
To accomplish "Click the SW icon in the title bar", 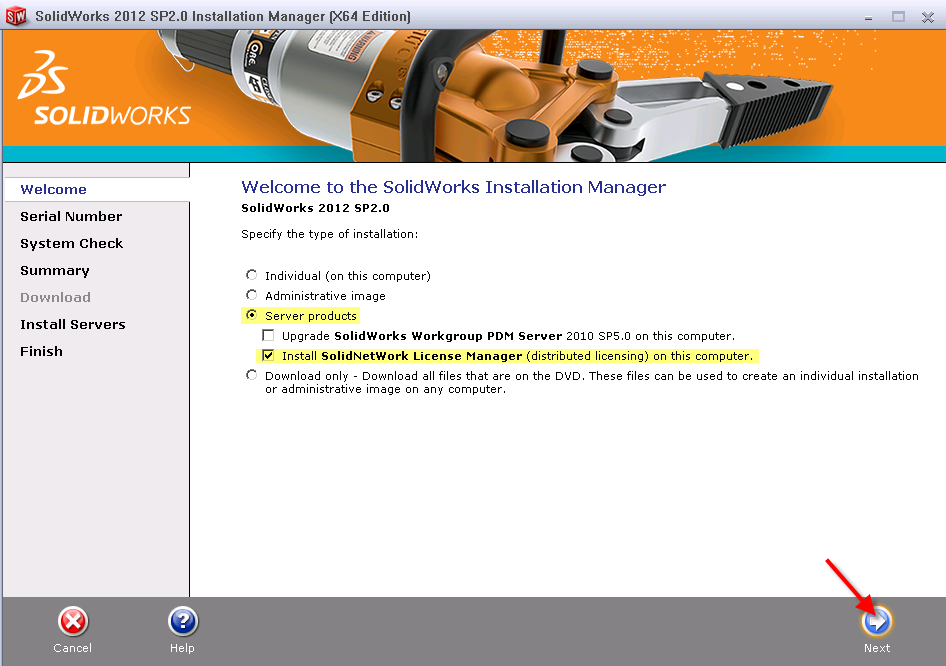I will click(x=16, y=17).
